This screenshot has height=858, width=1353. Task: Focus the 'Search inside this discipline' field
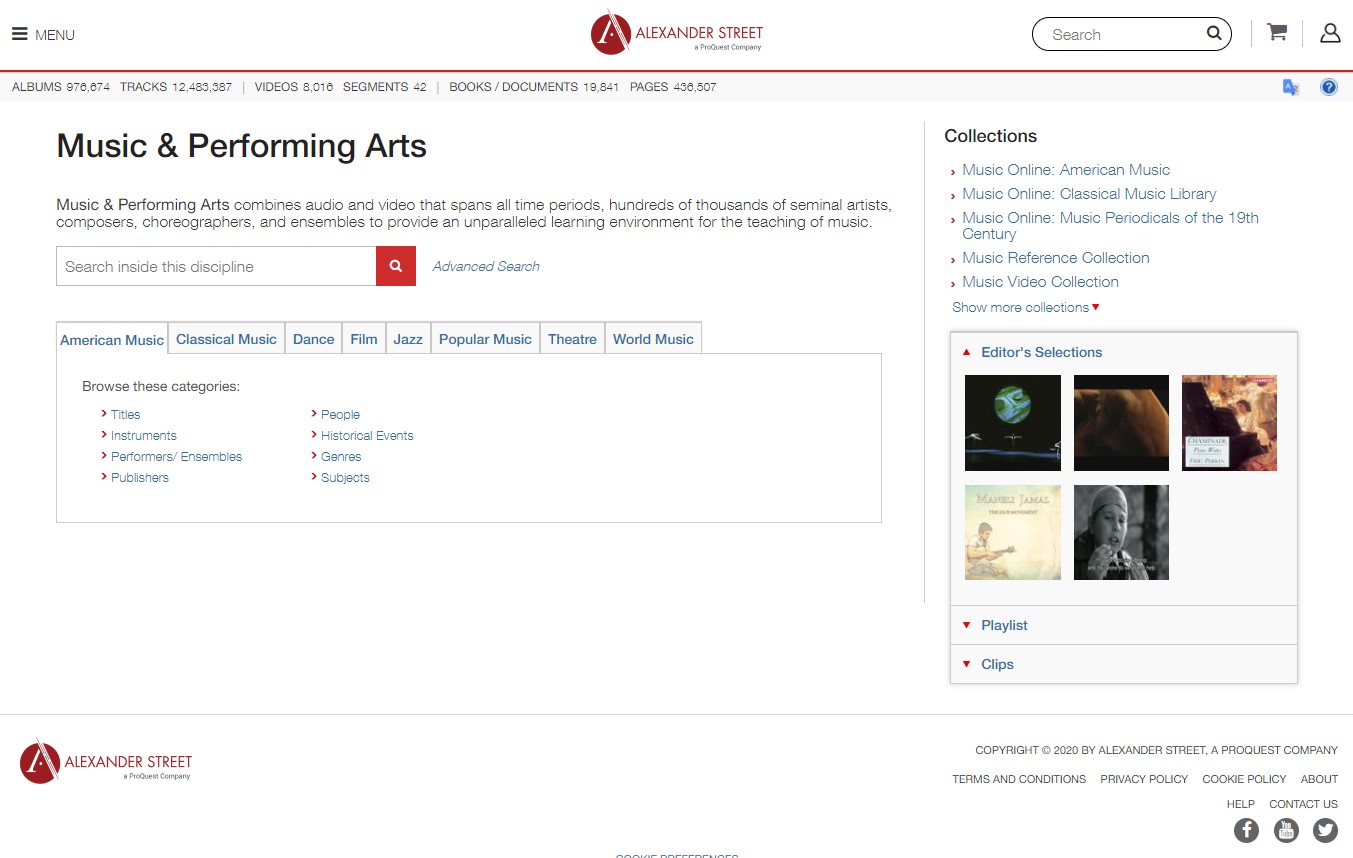click(x=216, y=266)
